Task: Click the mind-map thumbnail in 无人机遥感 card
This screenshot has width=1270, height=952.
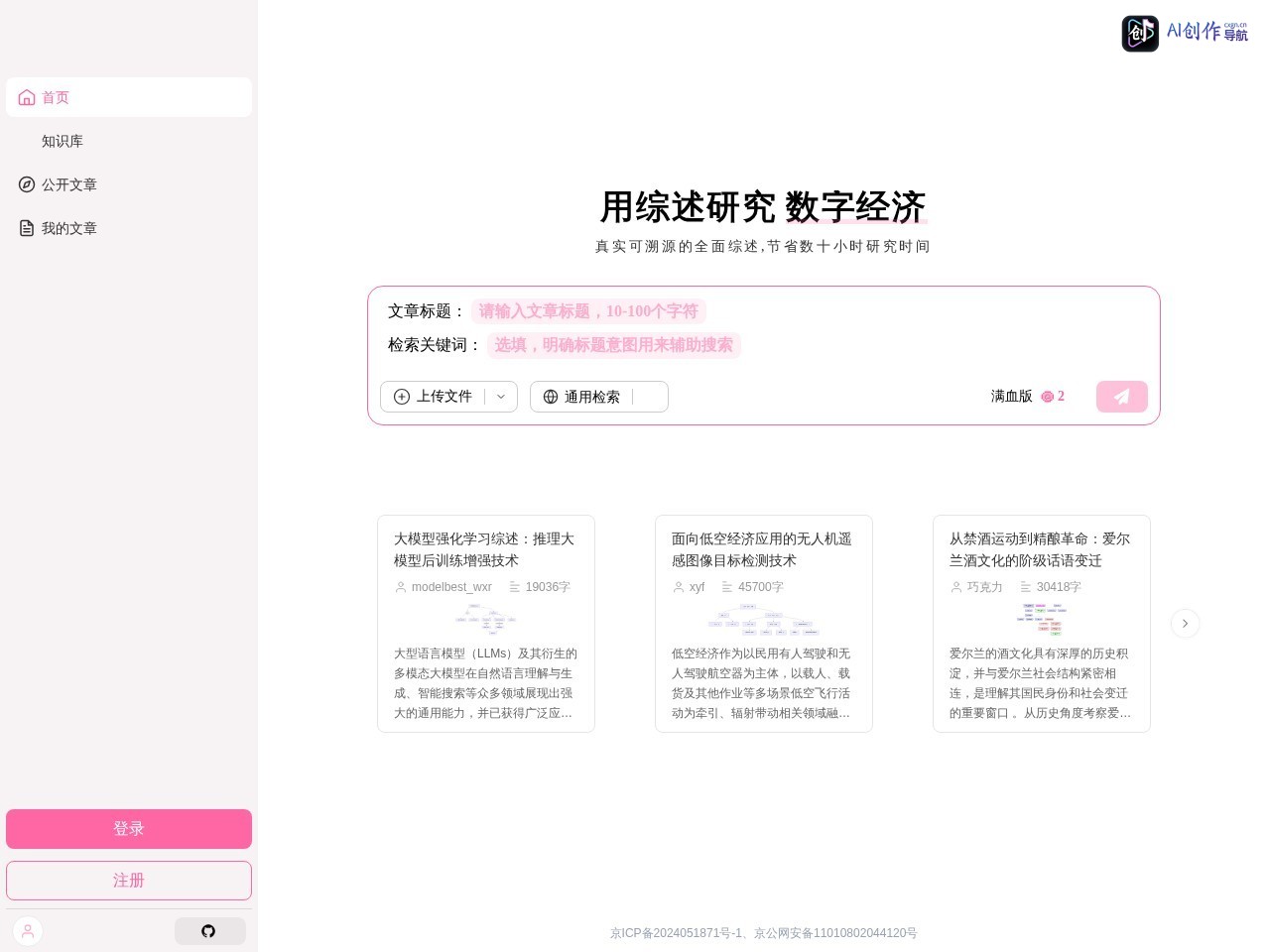Action: pyautogui.click(x=764, y=619)
